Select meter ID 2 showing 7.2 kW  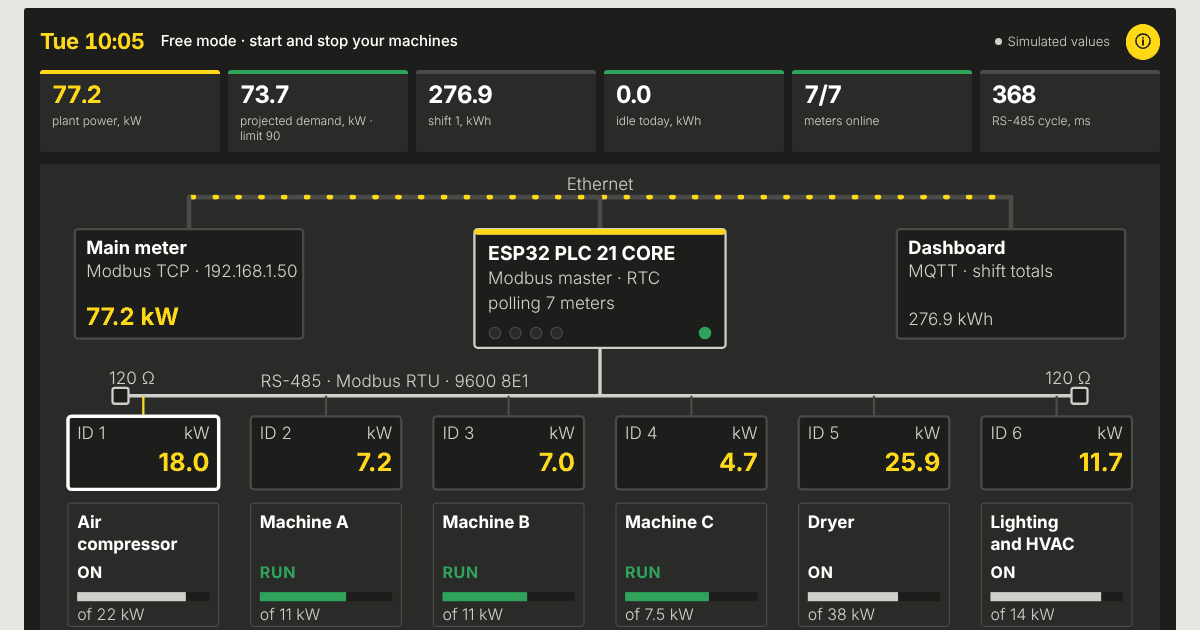[326, 453]
